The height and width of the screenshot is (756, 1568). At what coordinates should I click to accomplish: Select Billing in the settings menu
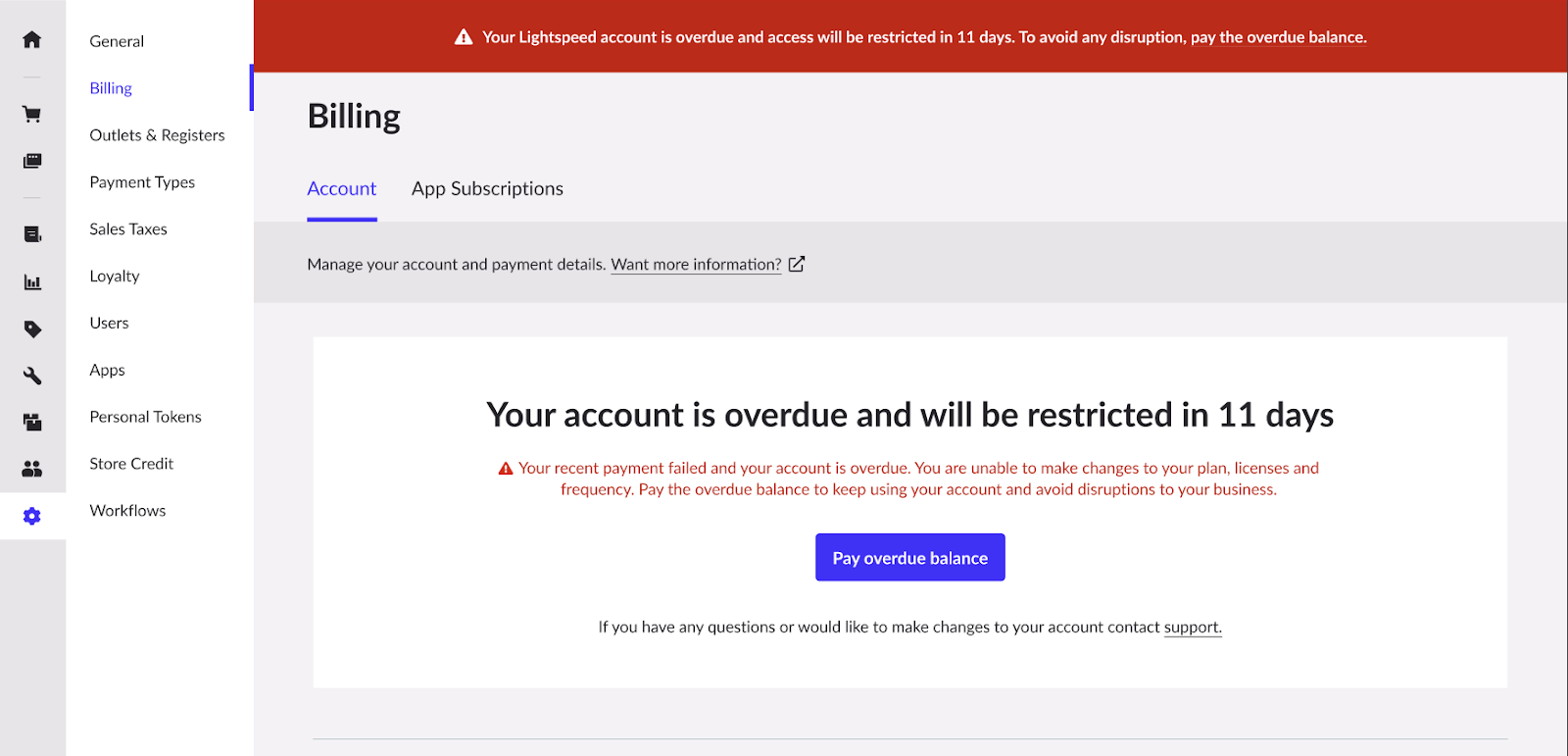[111, 88]
